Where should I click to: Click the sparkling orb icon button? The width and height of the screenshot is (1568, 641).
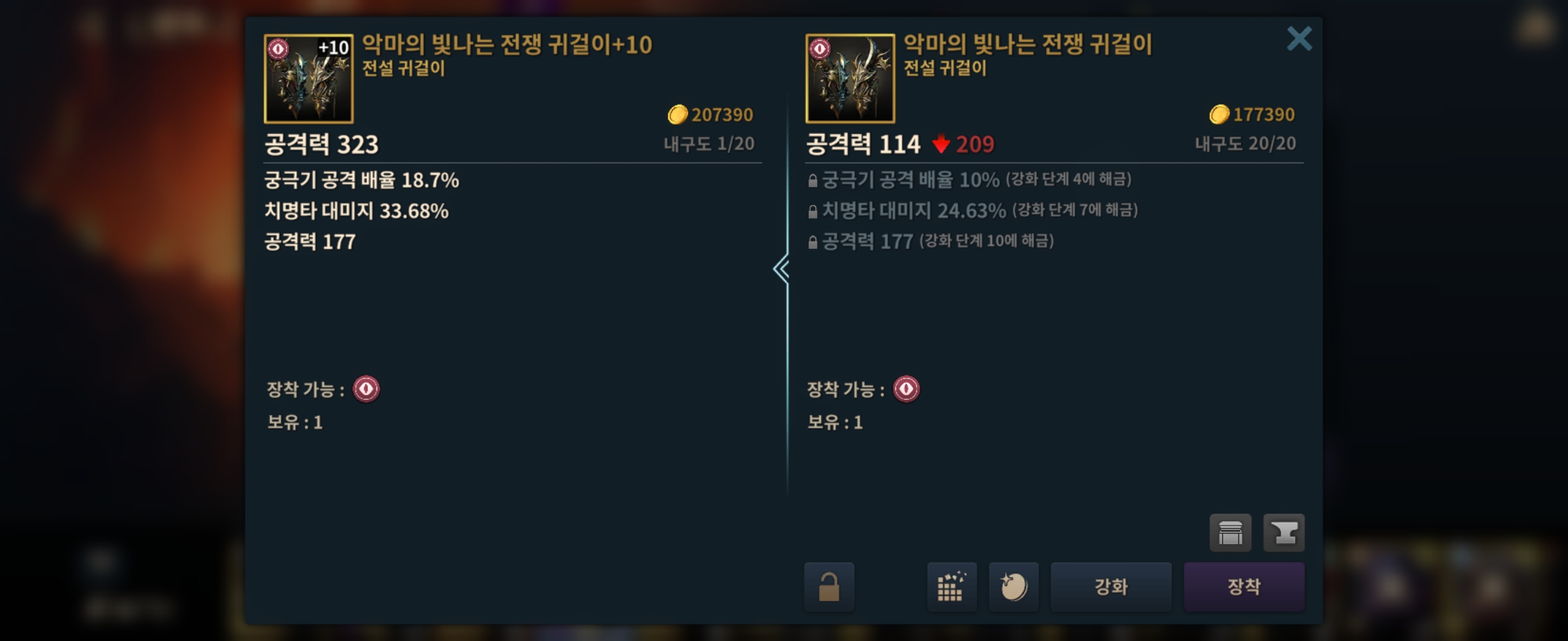[x=1013, y=587]
